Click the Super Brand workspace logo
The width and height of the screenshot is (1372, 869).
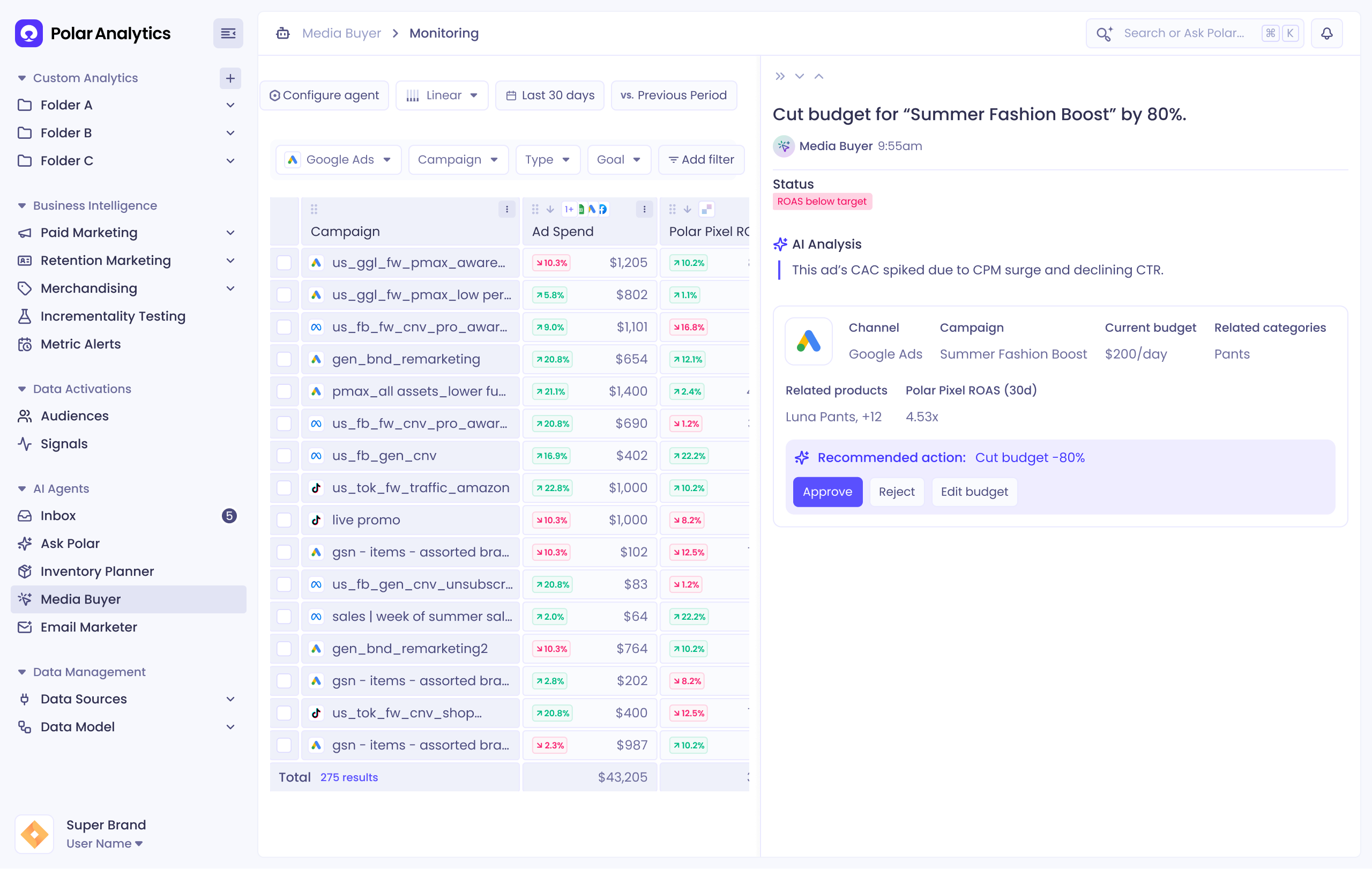point(34,834)
